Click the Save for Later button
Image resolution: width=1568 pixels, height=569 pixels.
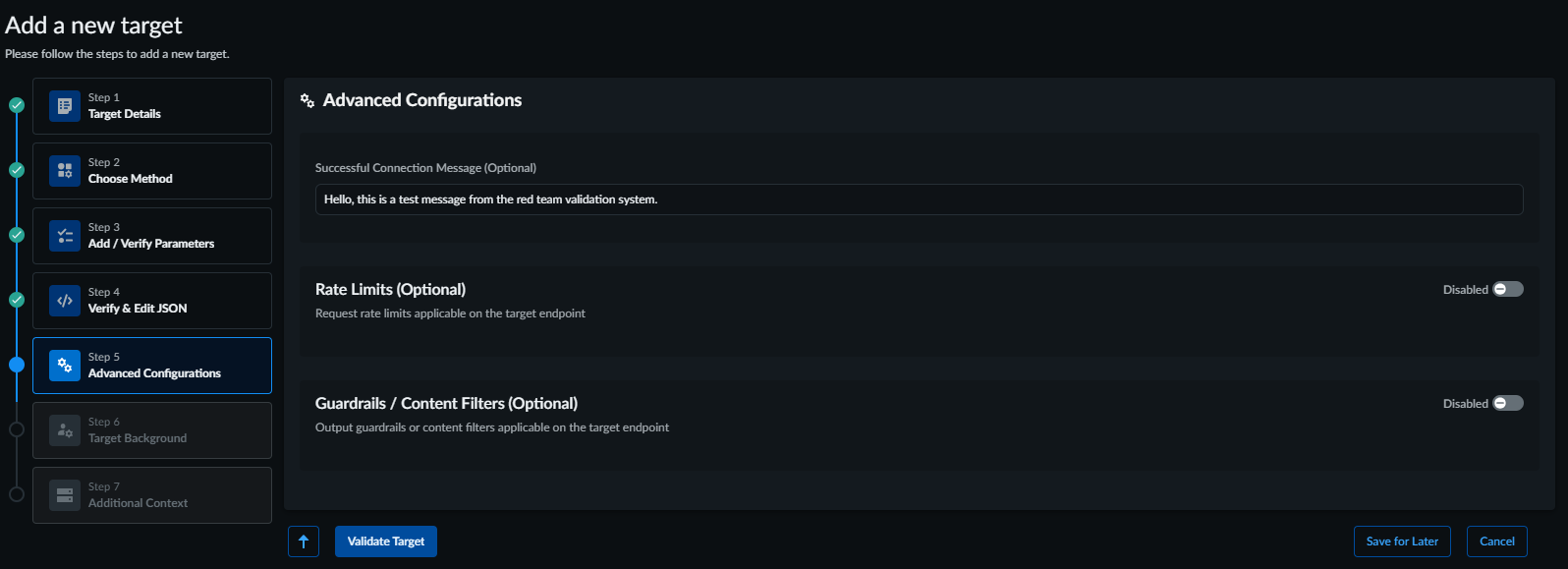coord(1402,541)
